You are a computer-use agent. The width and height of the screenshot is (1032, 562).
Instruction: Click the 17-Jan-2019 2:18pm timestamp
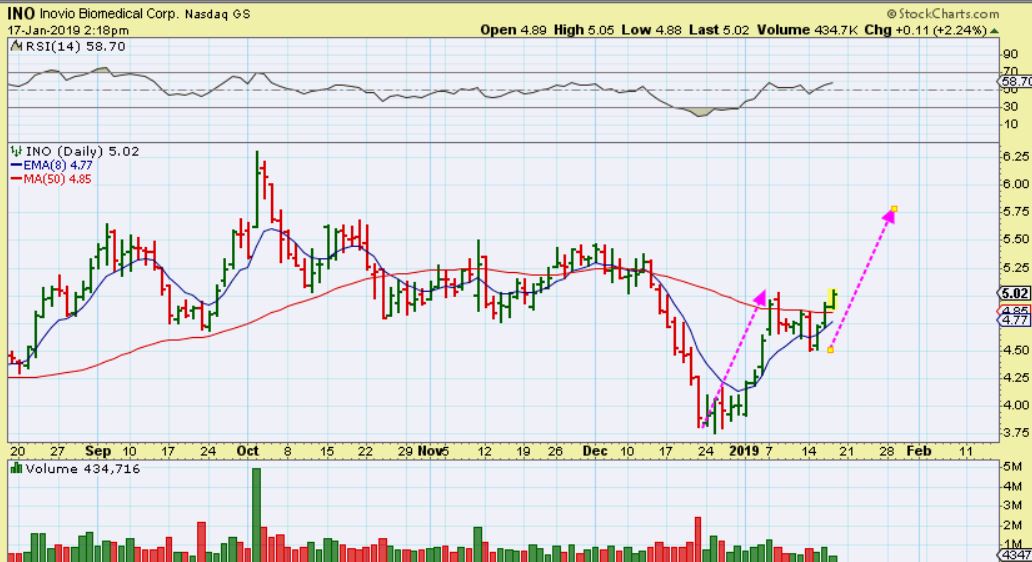[x=68, y=30]
